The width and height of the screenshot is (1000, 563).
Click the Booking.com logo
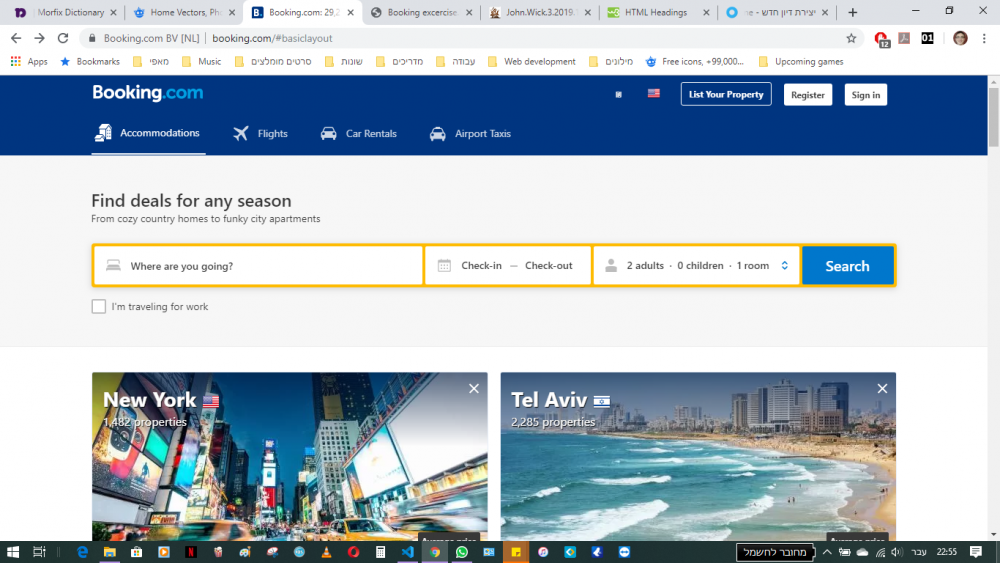[x=147, y=93]
